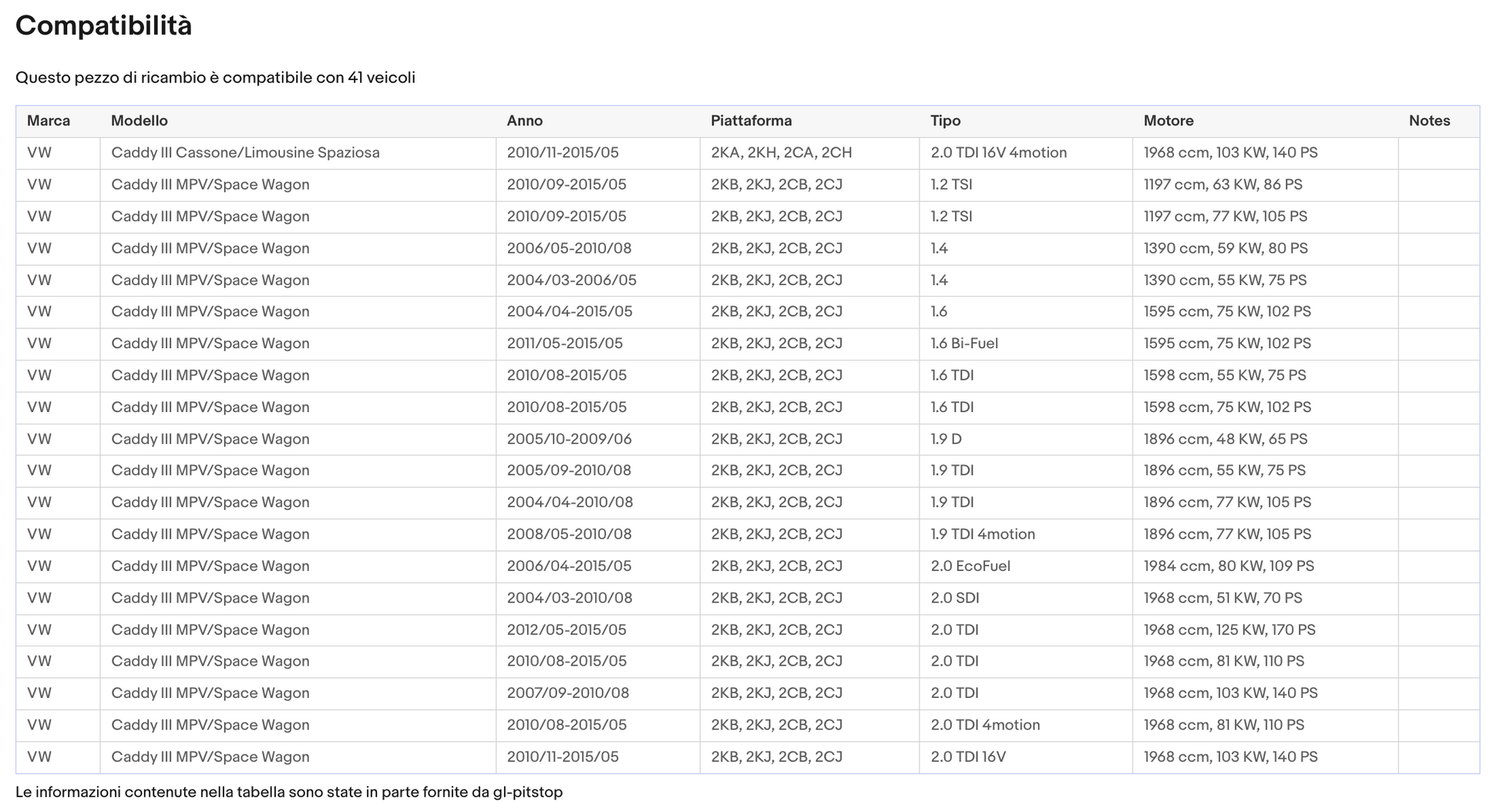Click the gl-pitstop information note
The width and height of the screenshot is (1500, 812).
pyautogui.click(x=289, y=792)
